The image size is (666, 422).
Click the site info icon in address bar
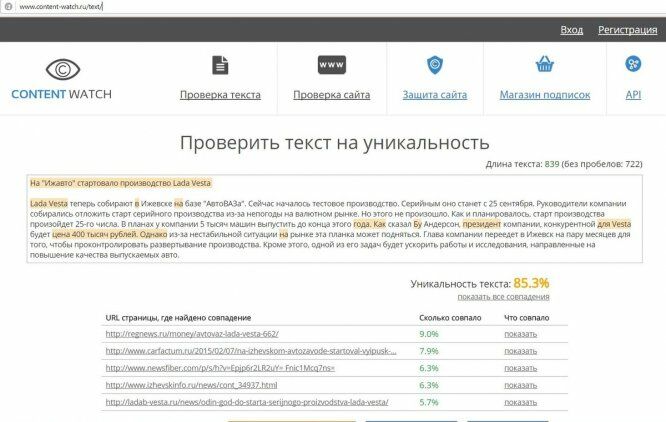coord(8,6)
